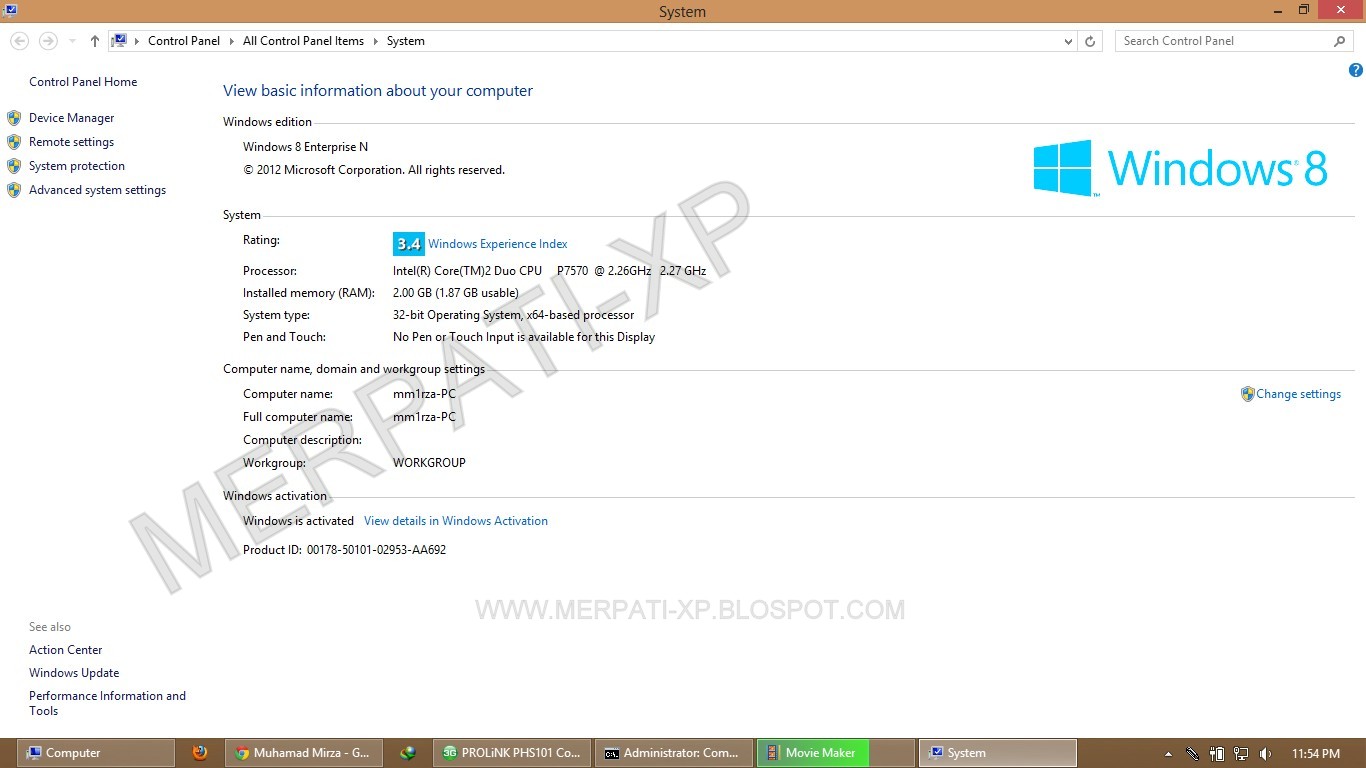1366x768 pixels.
Task: Click the full computer name value mm1rza-PC
Action: (x=424, y=417)
